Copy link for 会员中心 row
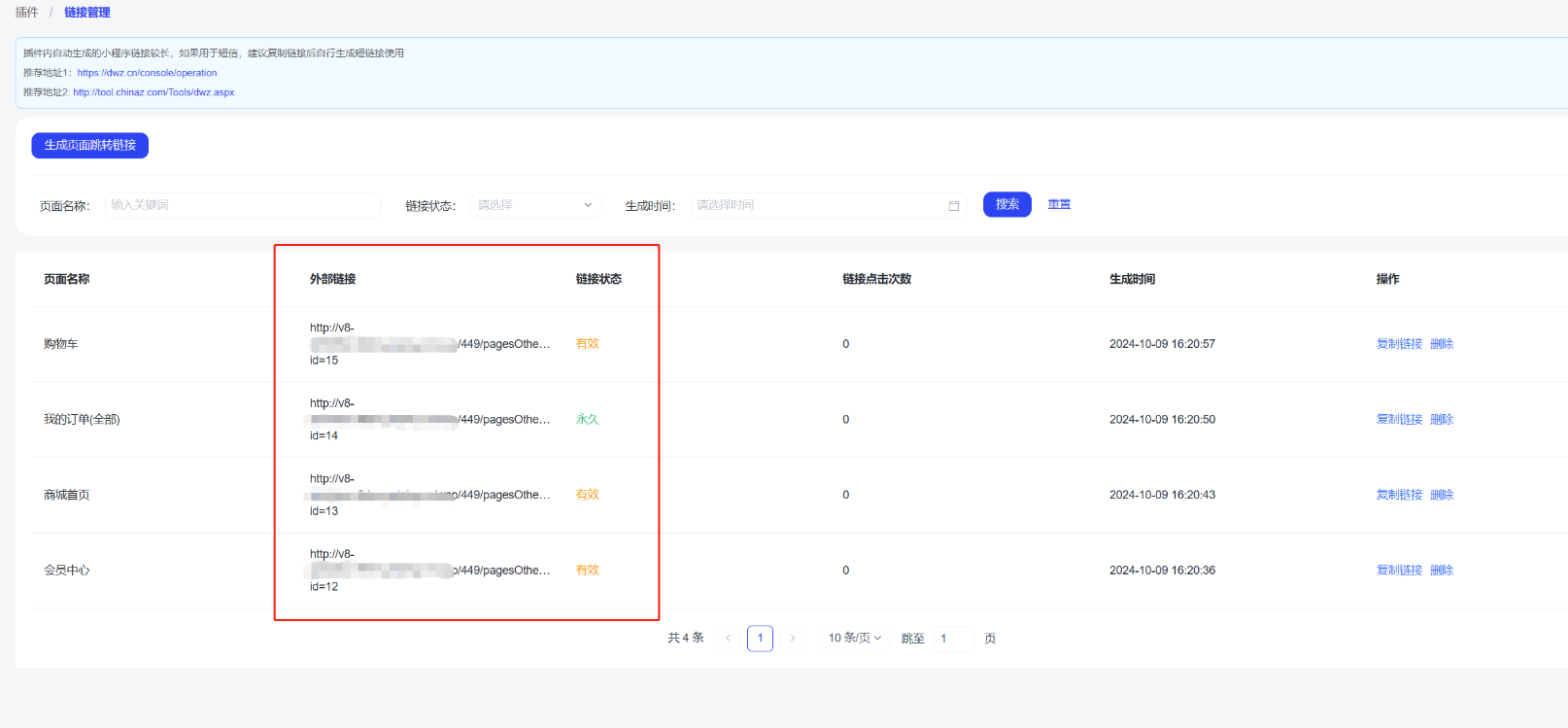The image size is (1568, 728). 1399,571
